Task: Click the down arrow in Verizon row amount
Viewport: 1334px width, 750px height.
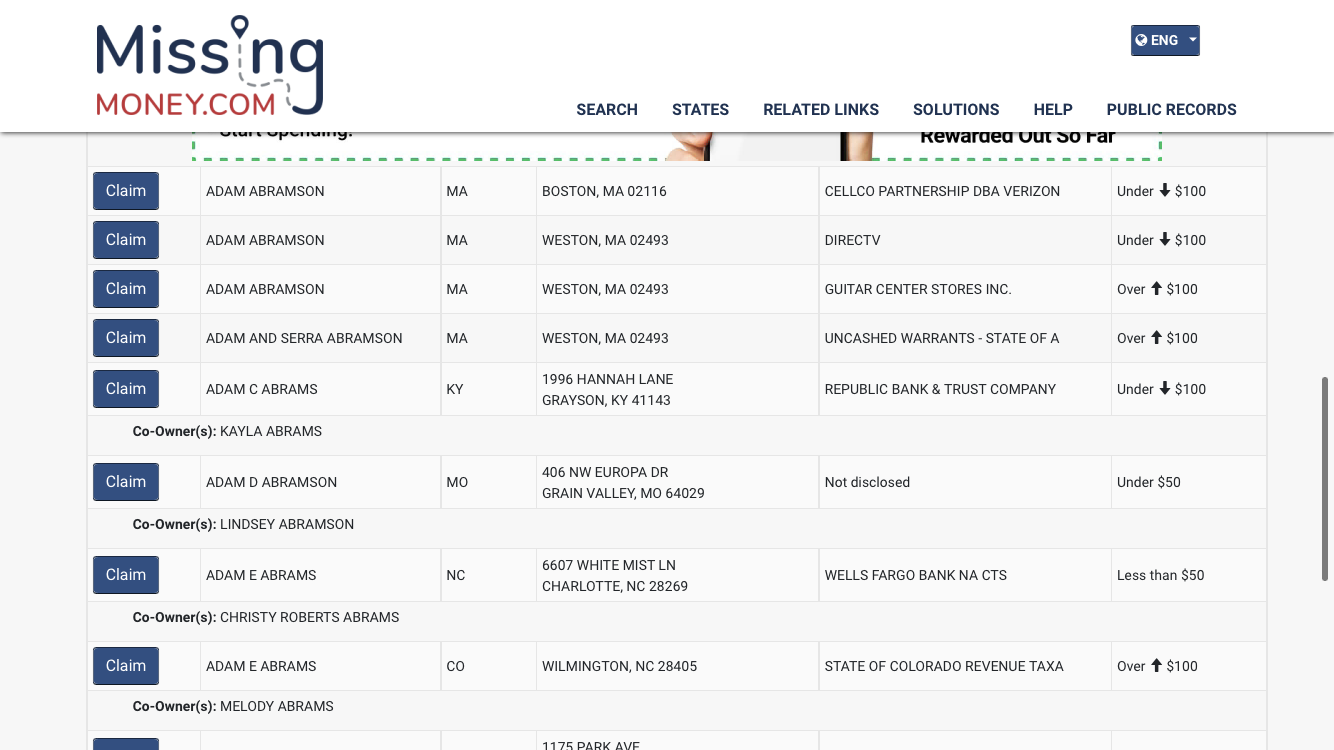Action: [x=1164, y=190]
